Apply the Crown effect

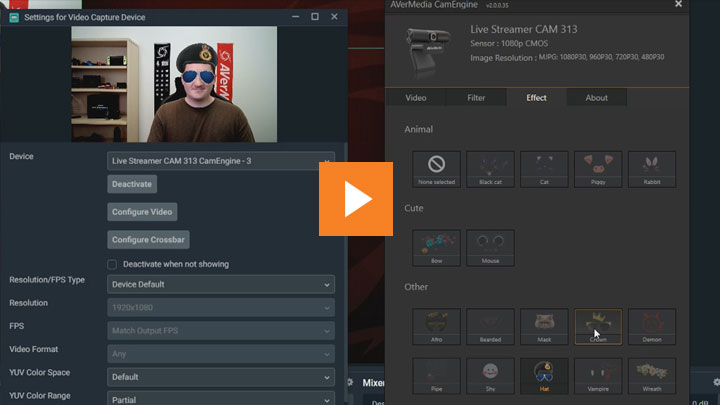[598, 326]
